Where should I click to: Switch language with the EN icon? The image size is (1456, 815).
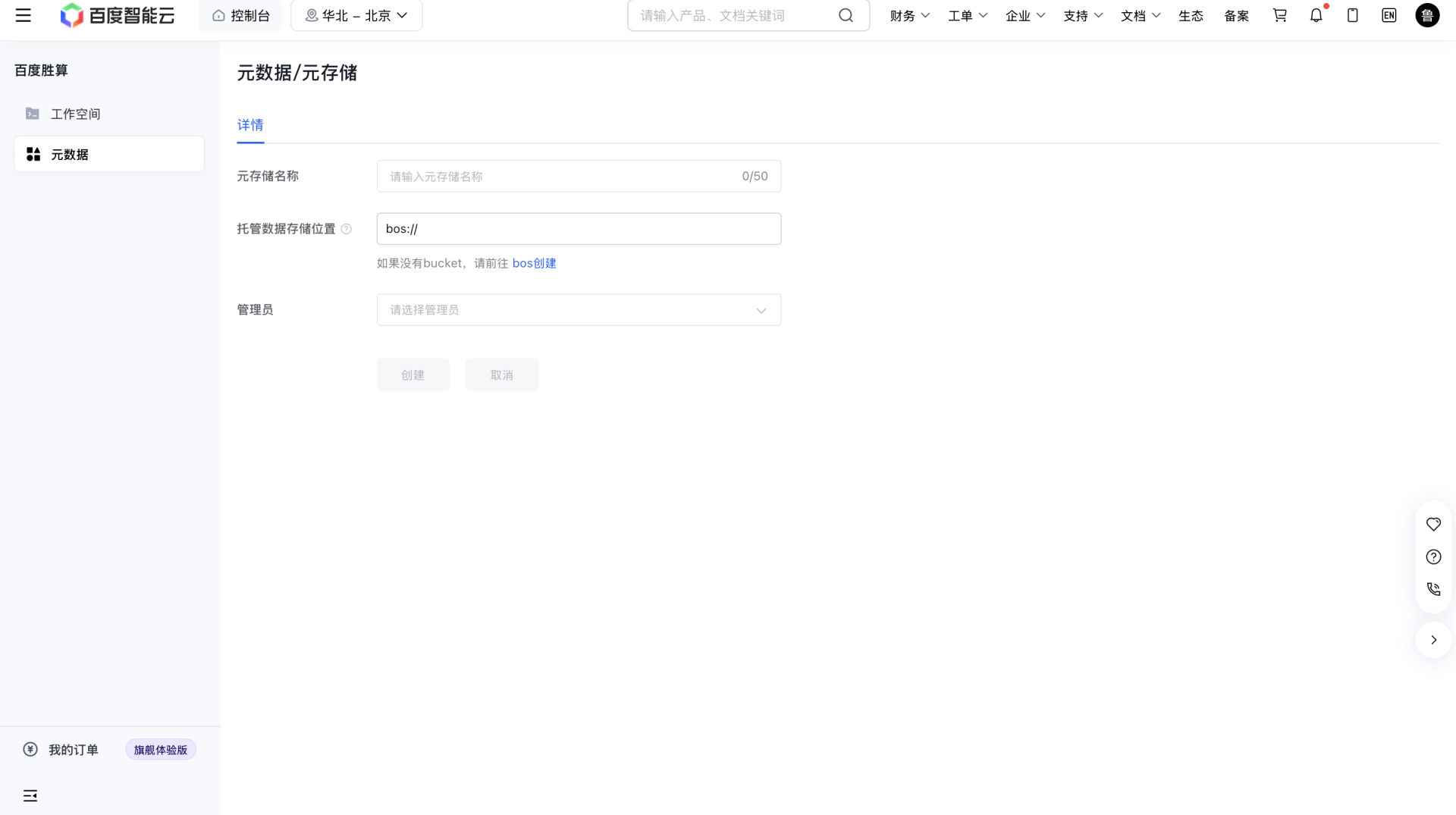tap(1389, 15)
